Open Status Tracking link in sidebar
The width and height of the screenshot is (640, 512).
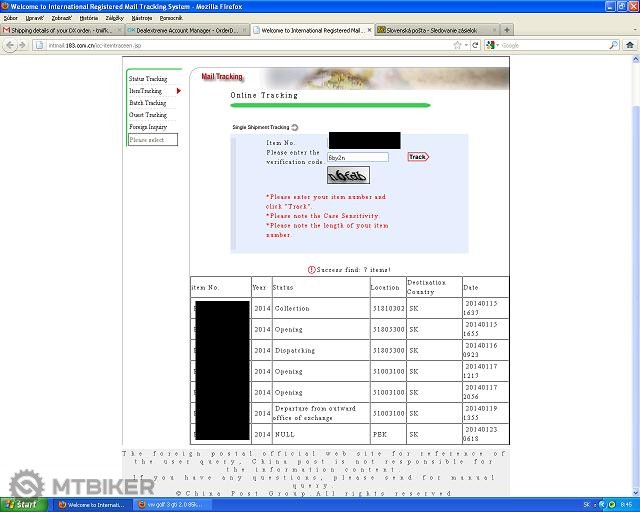(x=148, y=79)
